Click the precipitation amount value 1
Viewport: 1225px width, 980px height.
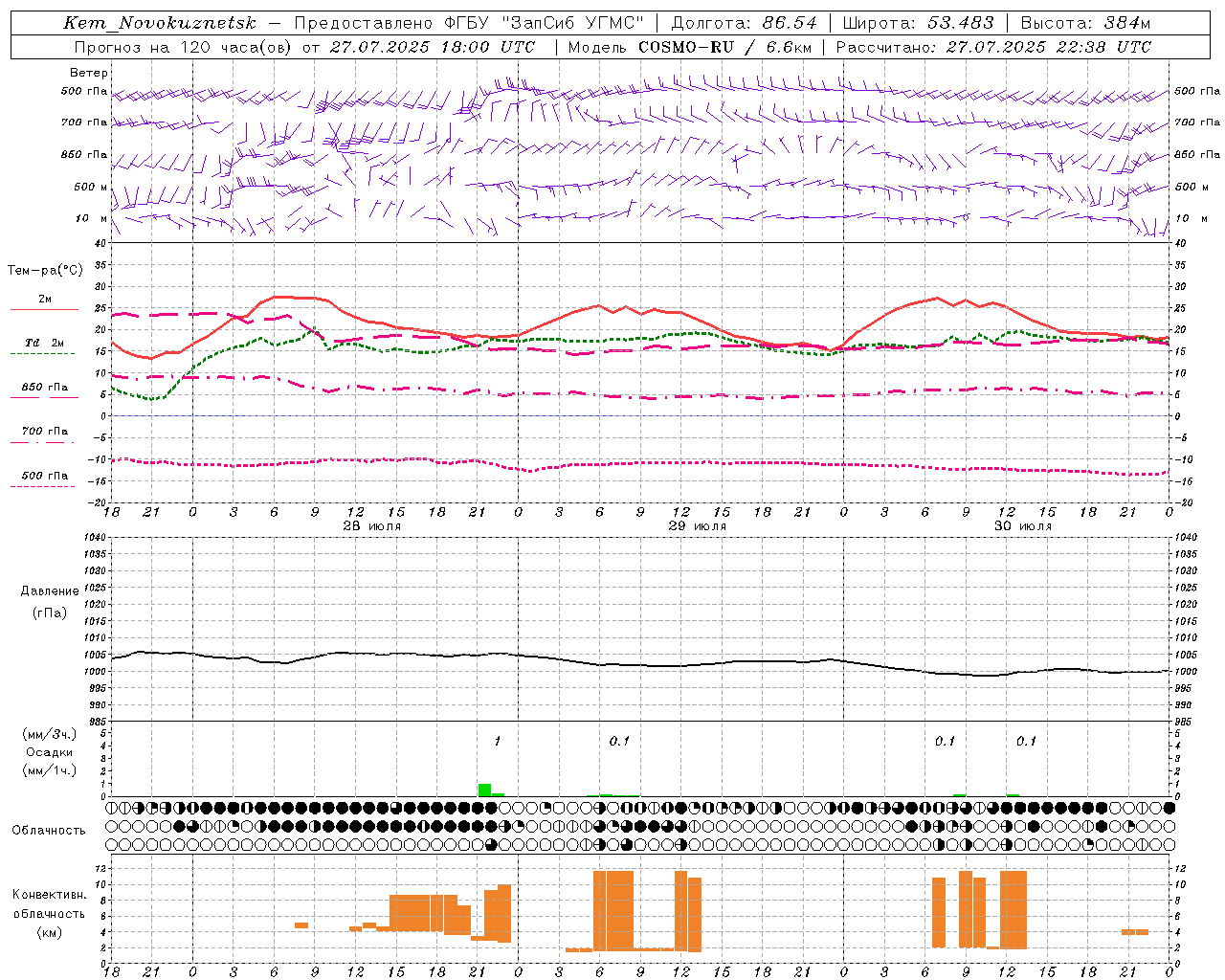click(498, 742)
